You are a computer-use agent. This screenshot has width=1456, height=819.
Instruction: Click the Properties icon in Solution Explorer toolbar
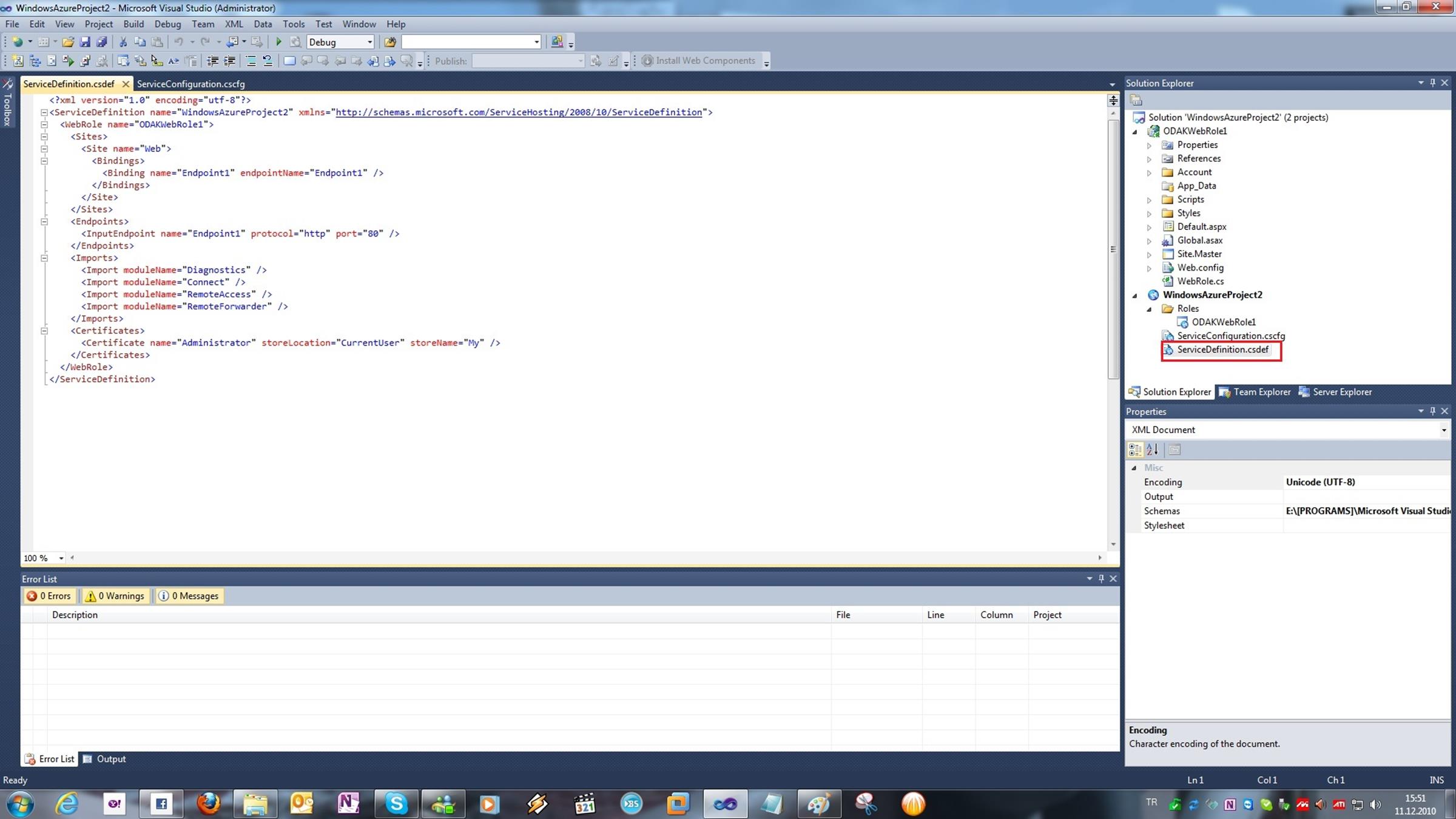coord(1136,100)
